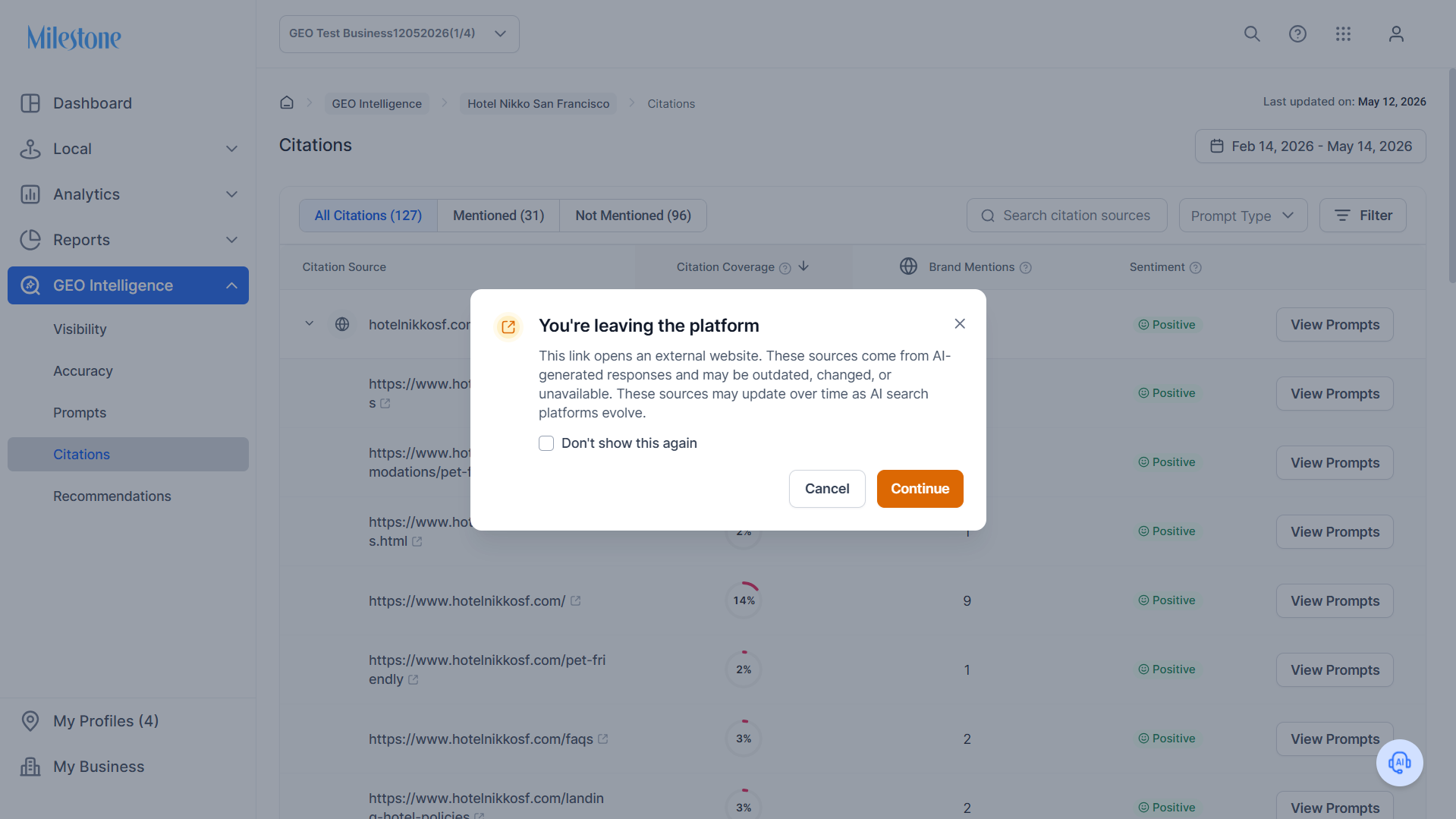Check the Don't show this again box
Viewport: 1456px width, 819px height.
546,443
